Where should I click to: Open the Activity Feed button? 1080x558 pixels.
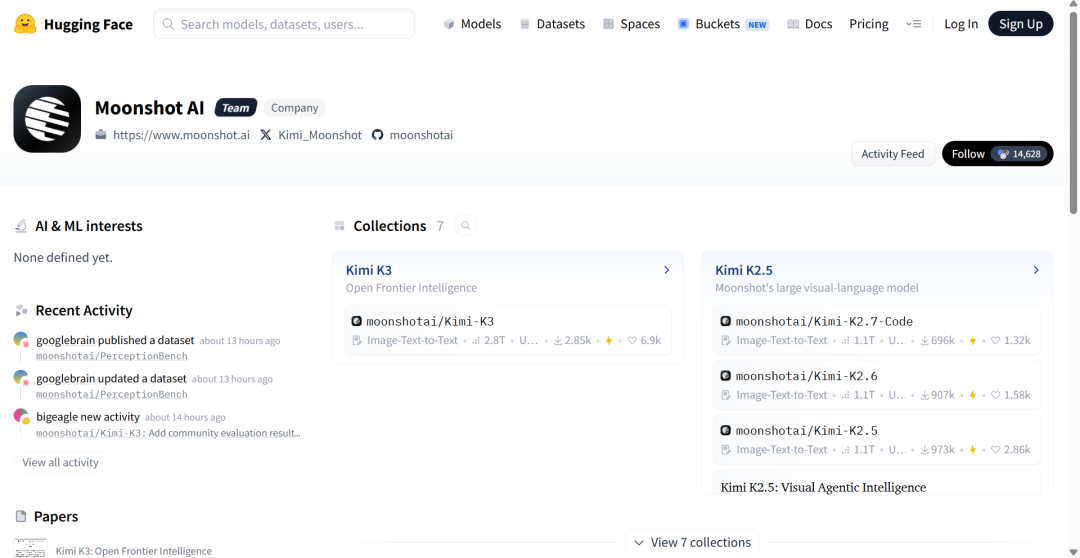(x=893, y=154)
